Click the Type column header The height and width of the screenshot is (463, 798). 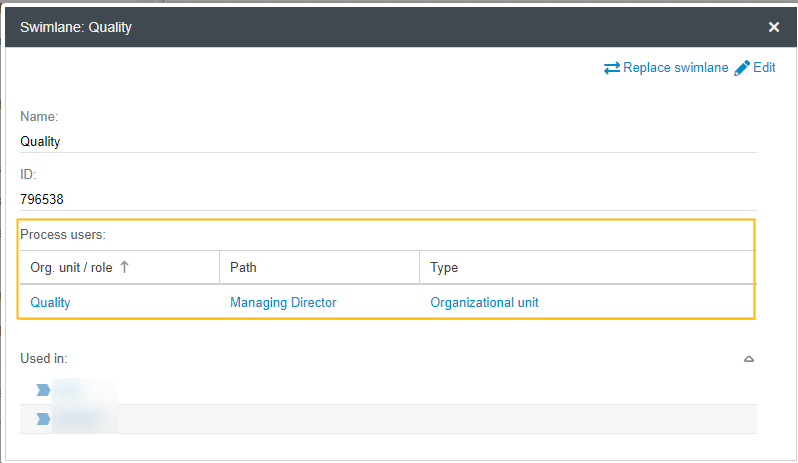point(444,268)
